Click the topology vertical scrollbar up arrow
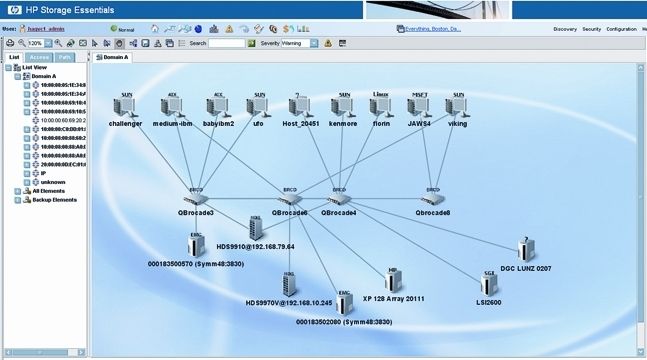 click(x=641, y=68)
